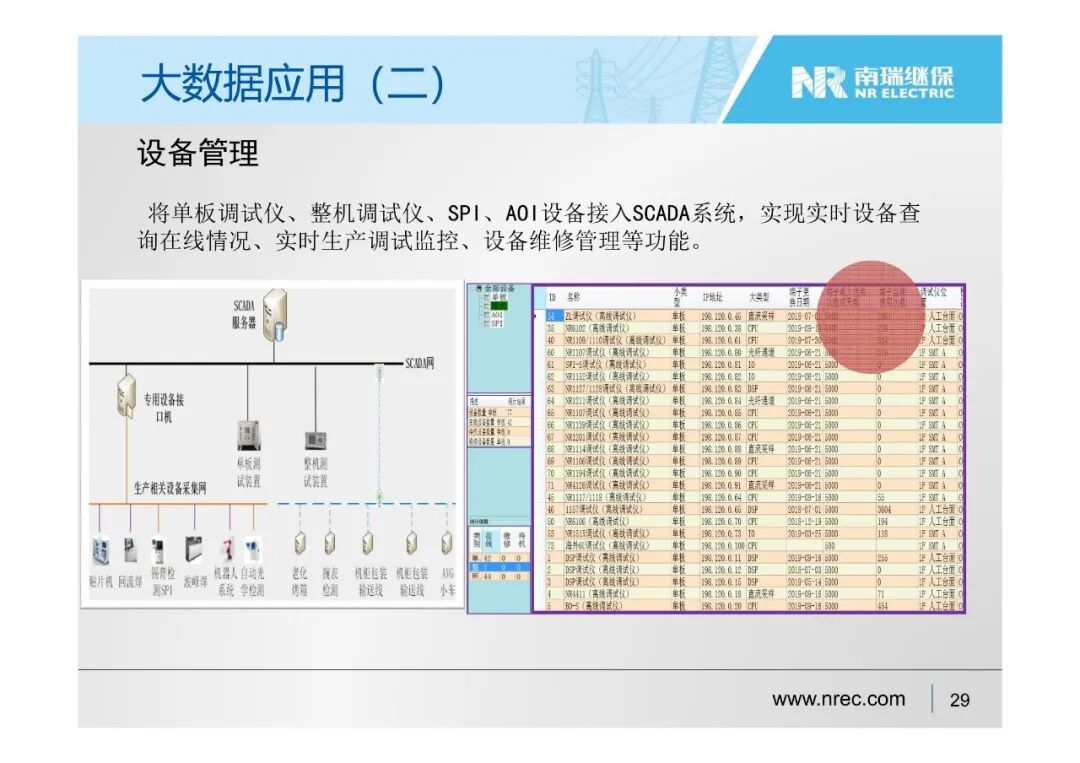Select the 贴片机 machine icon
Image resolution: width=1080 pixels, height=763 pixels.
pos(101,550)
